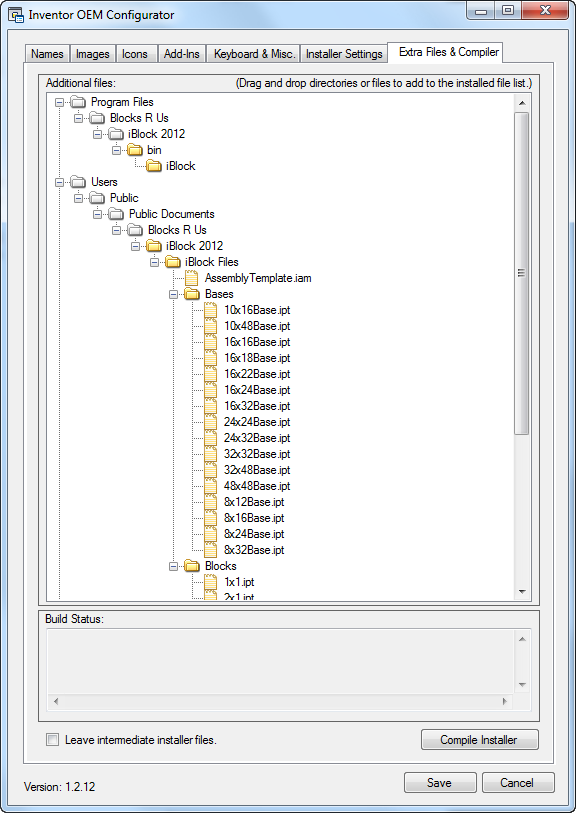Viewport: 576px width, 813px height.
Task: Enable Leave intermediate installer files checkbox
Action: pos(53,739)
